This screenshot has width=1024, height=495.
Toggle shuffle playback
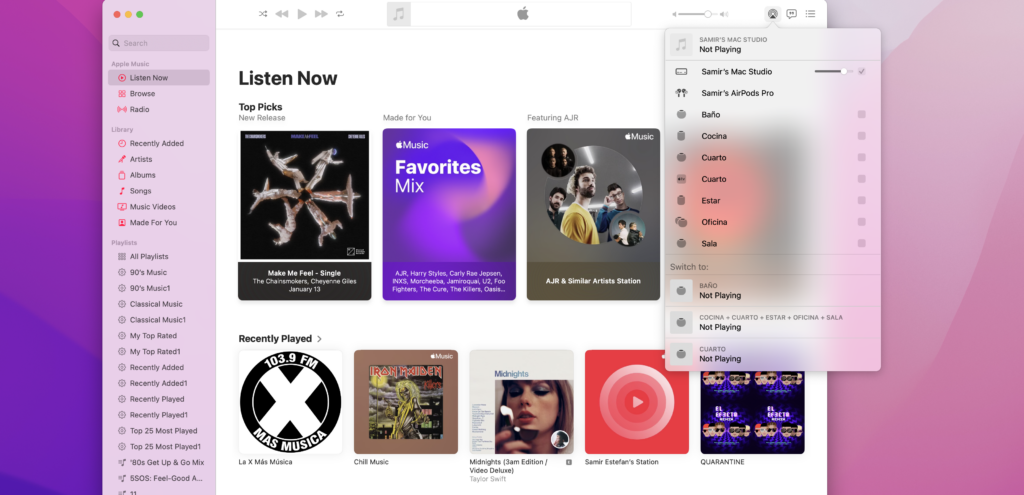tap(263, 14)
